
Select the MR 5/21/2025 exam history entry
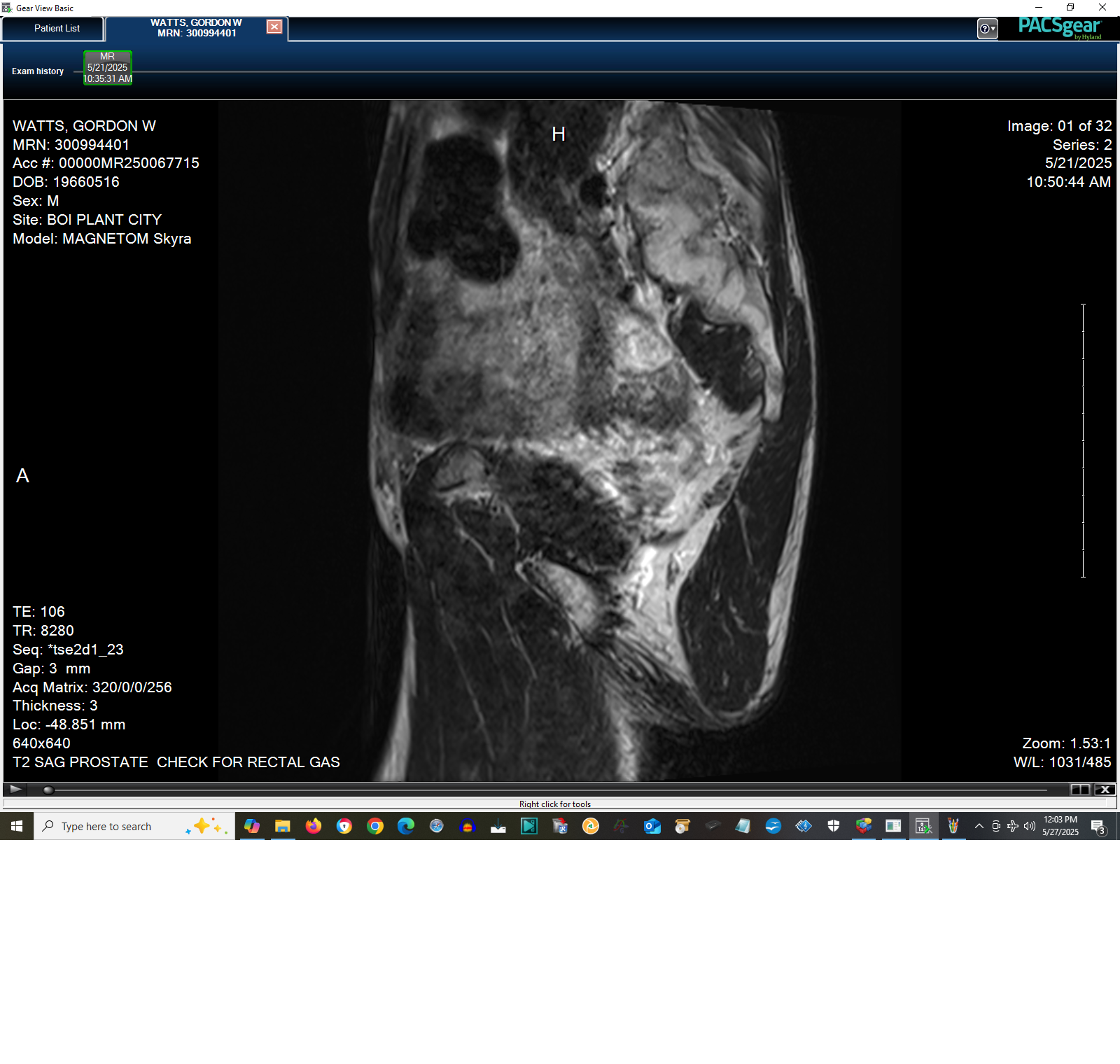(108, 67)
